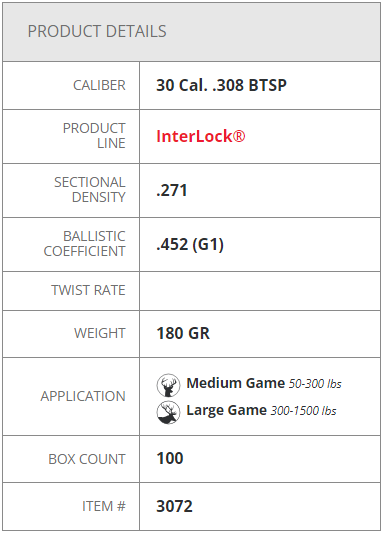This screenshot has width=384, height=536.
Task: Click the APPLICATION row label
Action: [x=83, y=396]
